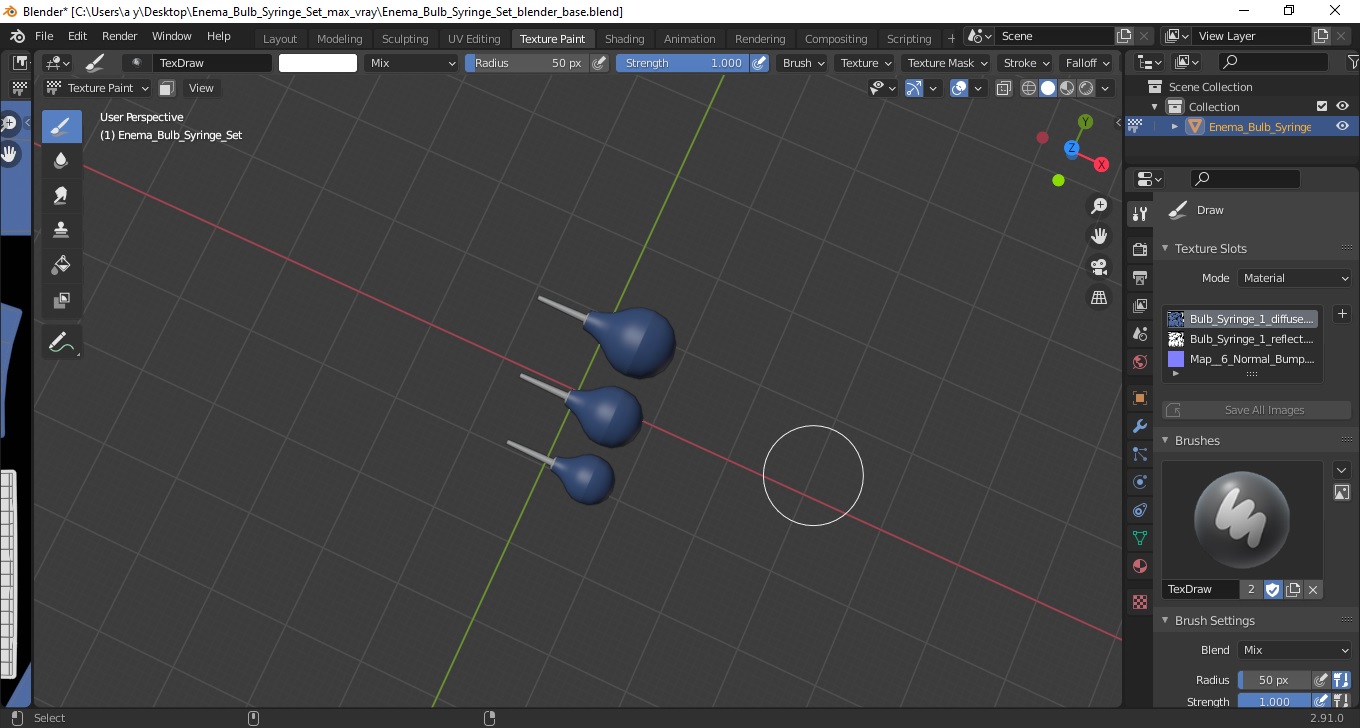Switch to rendered viewport shading

(x=1085, y=88)
